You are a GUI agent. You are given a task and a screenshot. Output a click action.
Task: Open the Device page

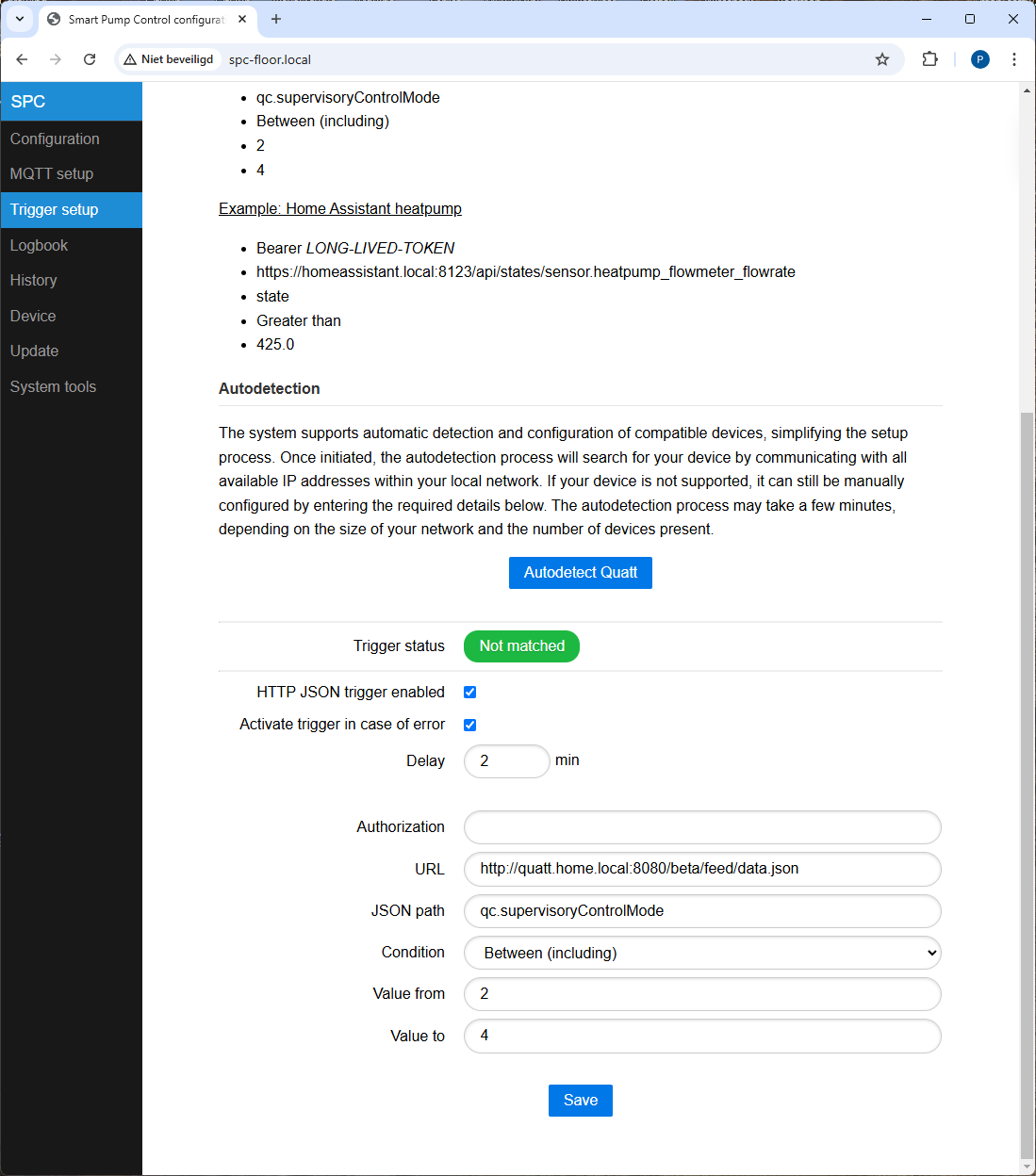pyautogui.click(x=72, y=316)
